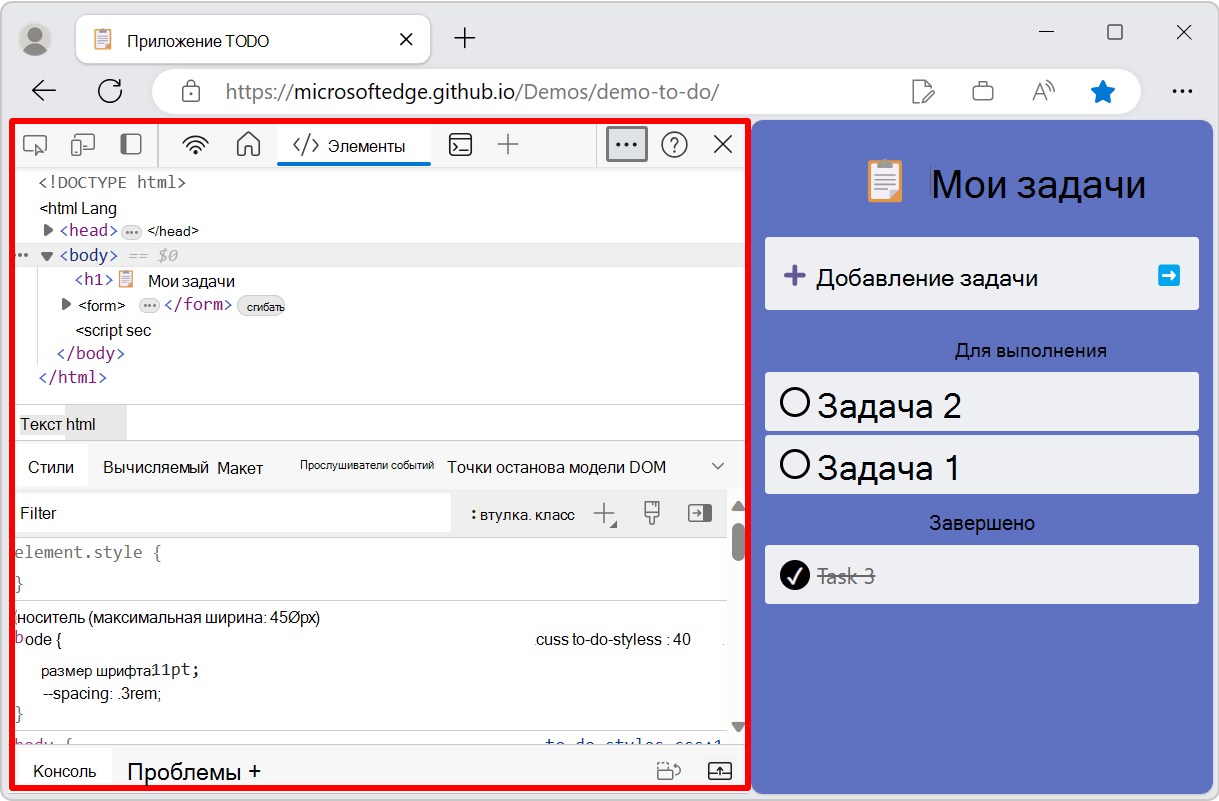Change the DevTools dock location

click(x=131, y=144)
